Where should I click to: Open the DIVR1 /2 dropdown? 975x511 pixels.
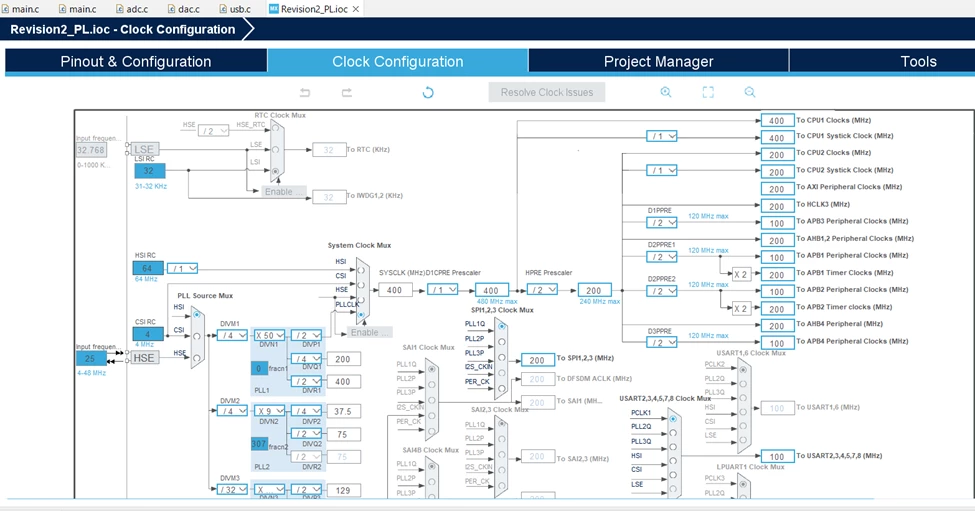307,381
